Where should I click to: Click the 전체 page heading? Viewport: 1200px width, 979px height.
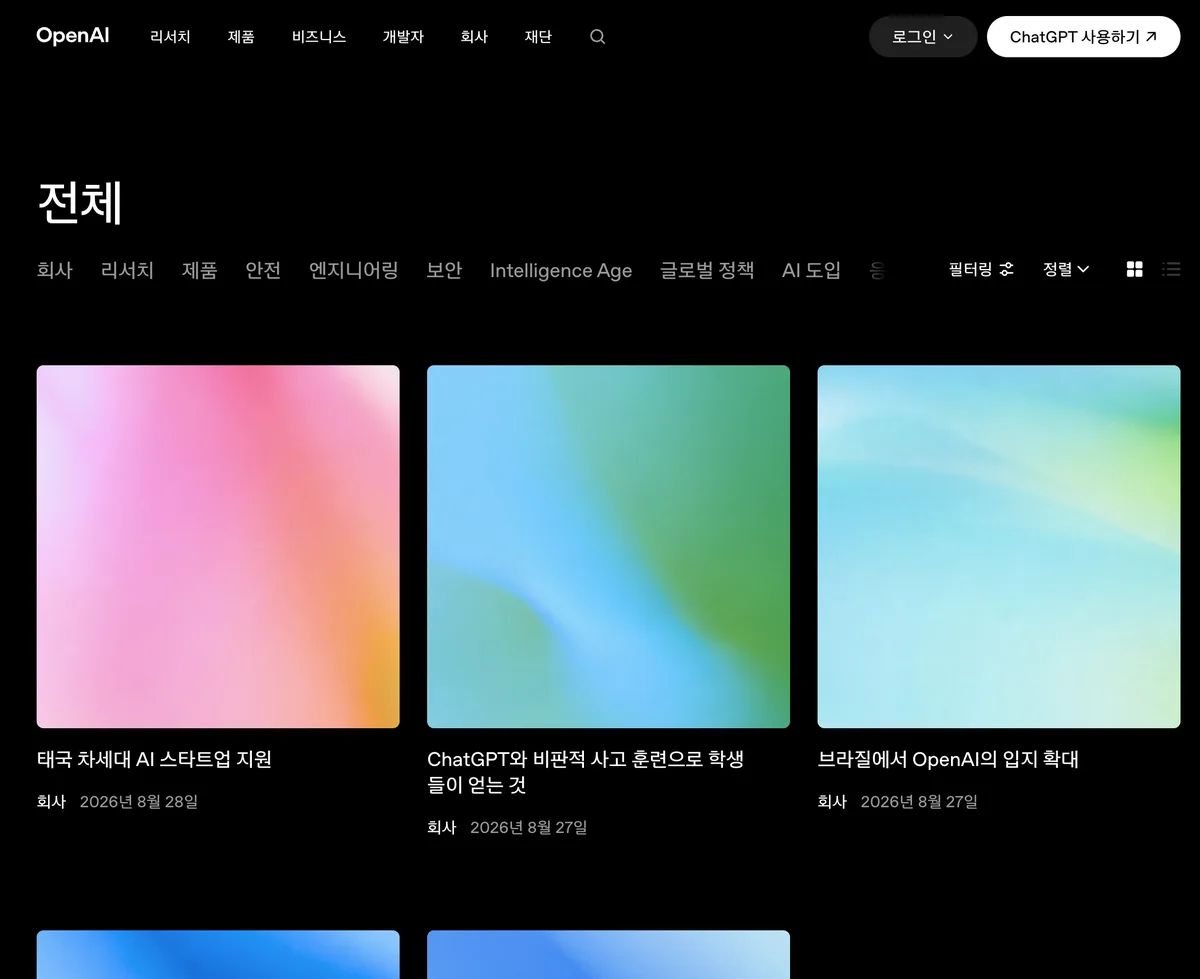pyautogui.click(x=79, y=203)
